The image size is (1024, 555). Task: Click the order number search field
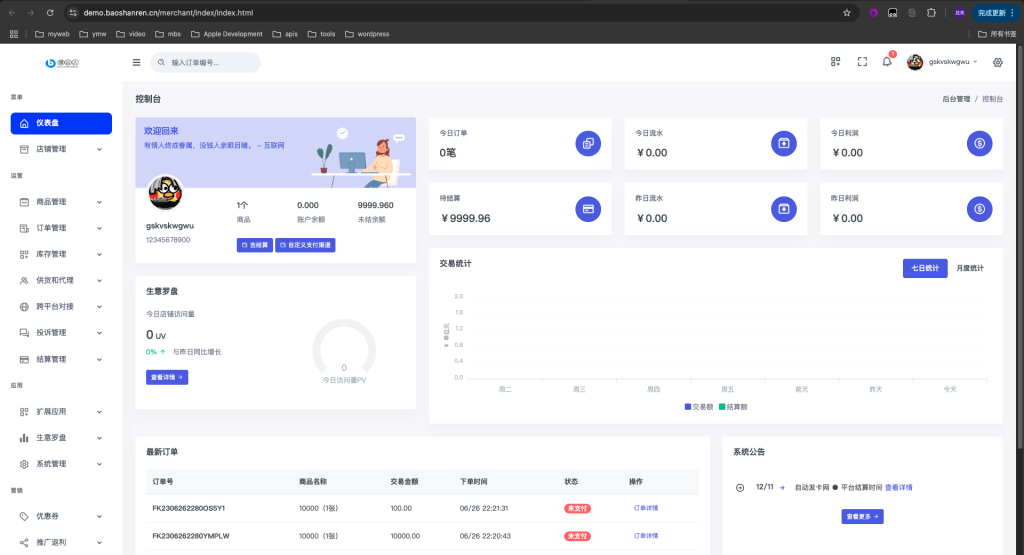(206, 63)
